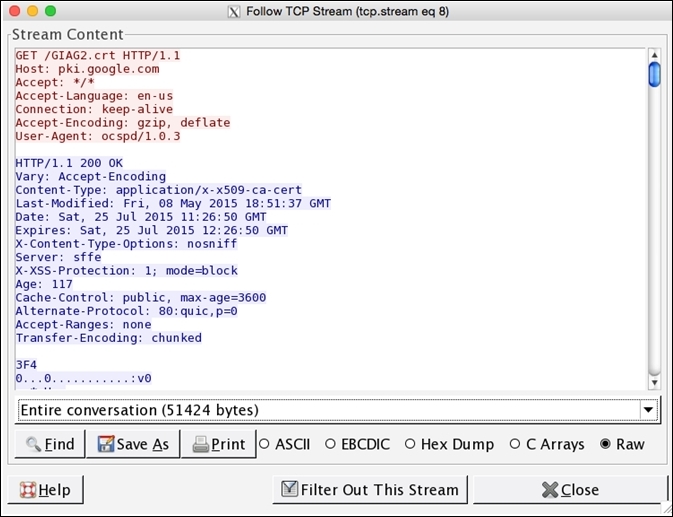The image size is (673, 517).
Task: Click the X icon on Close button
Action: point(550,490)
